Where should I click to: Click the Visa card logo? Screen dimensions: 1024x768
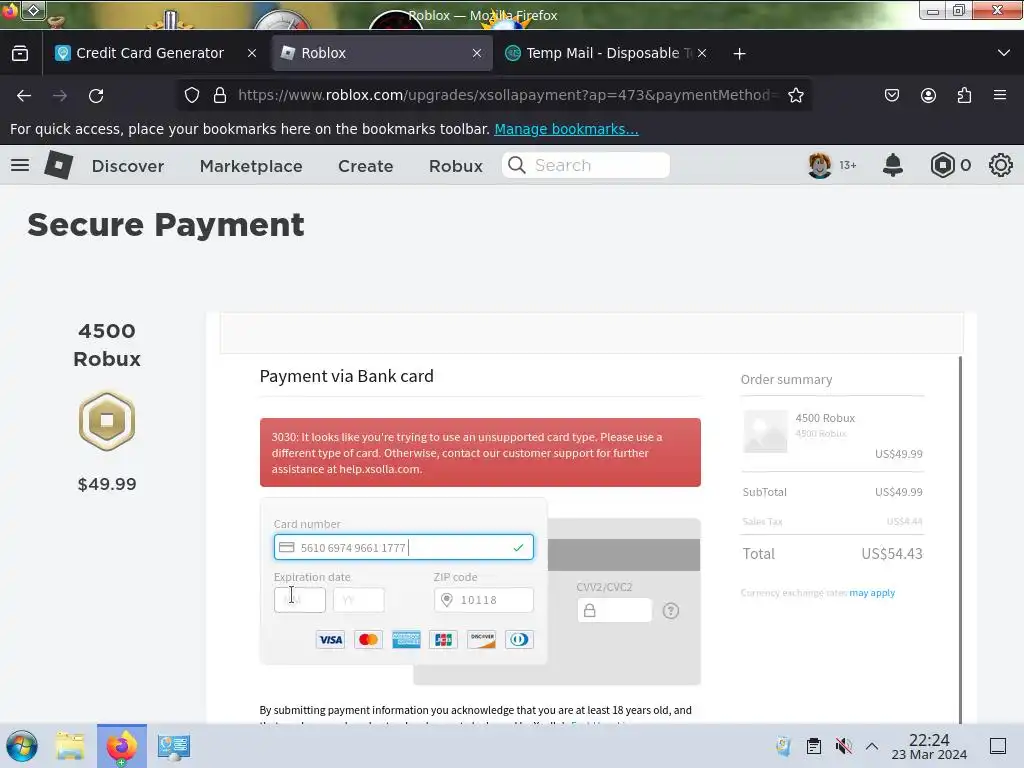point(330,639)
